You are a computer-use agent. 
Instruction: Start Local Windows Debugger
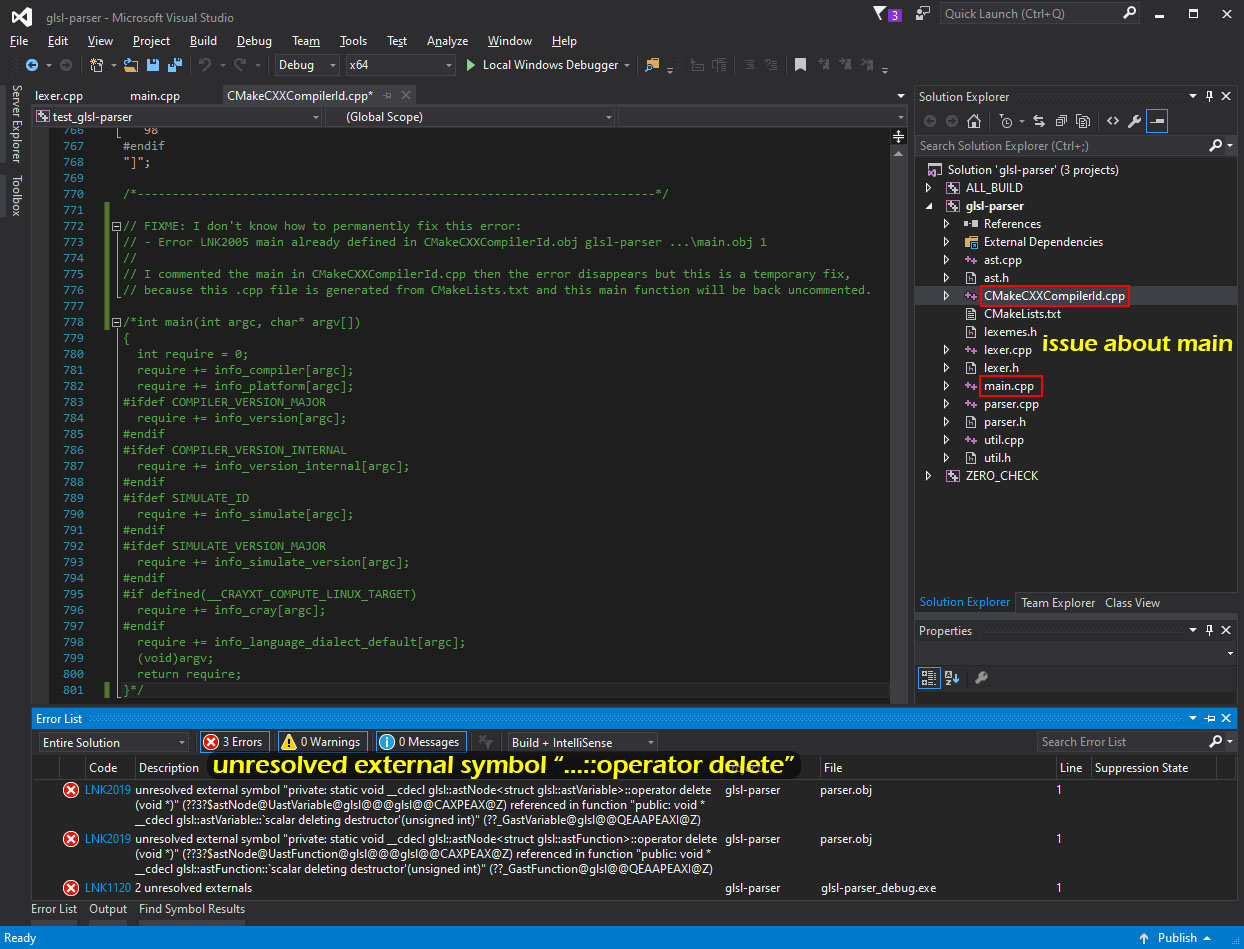pyautogui.click(x=549, y=65)
